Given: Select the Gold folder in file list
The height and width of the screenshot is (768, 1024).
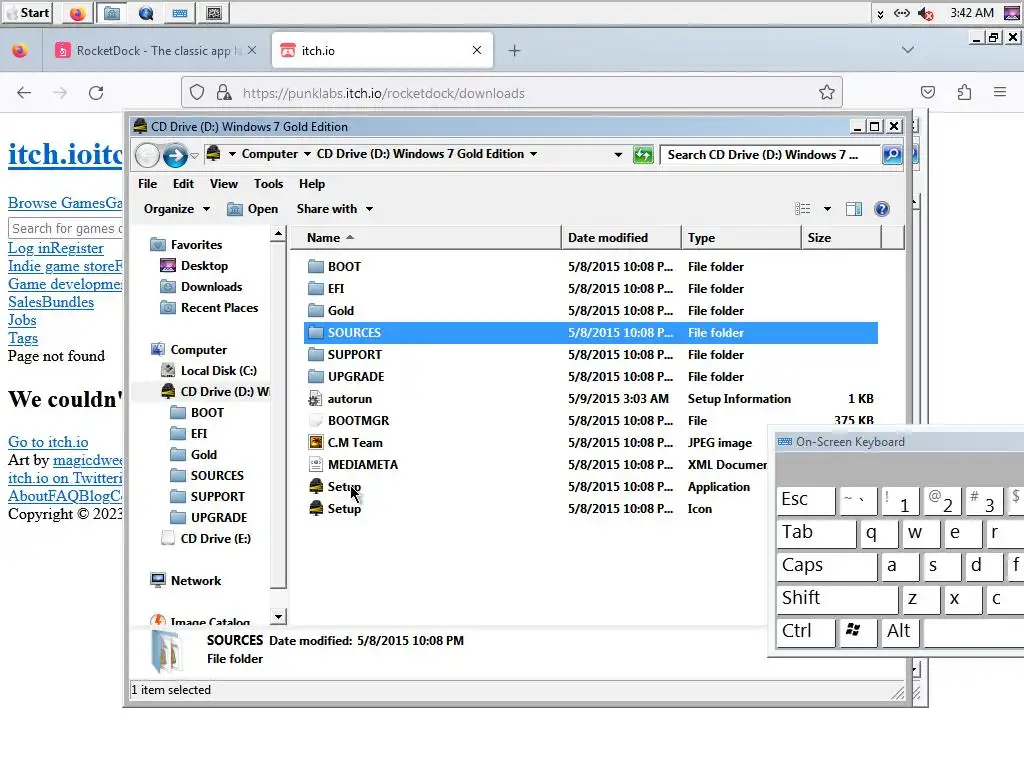Looking at the screenshot, I should tap(341, 311).
